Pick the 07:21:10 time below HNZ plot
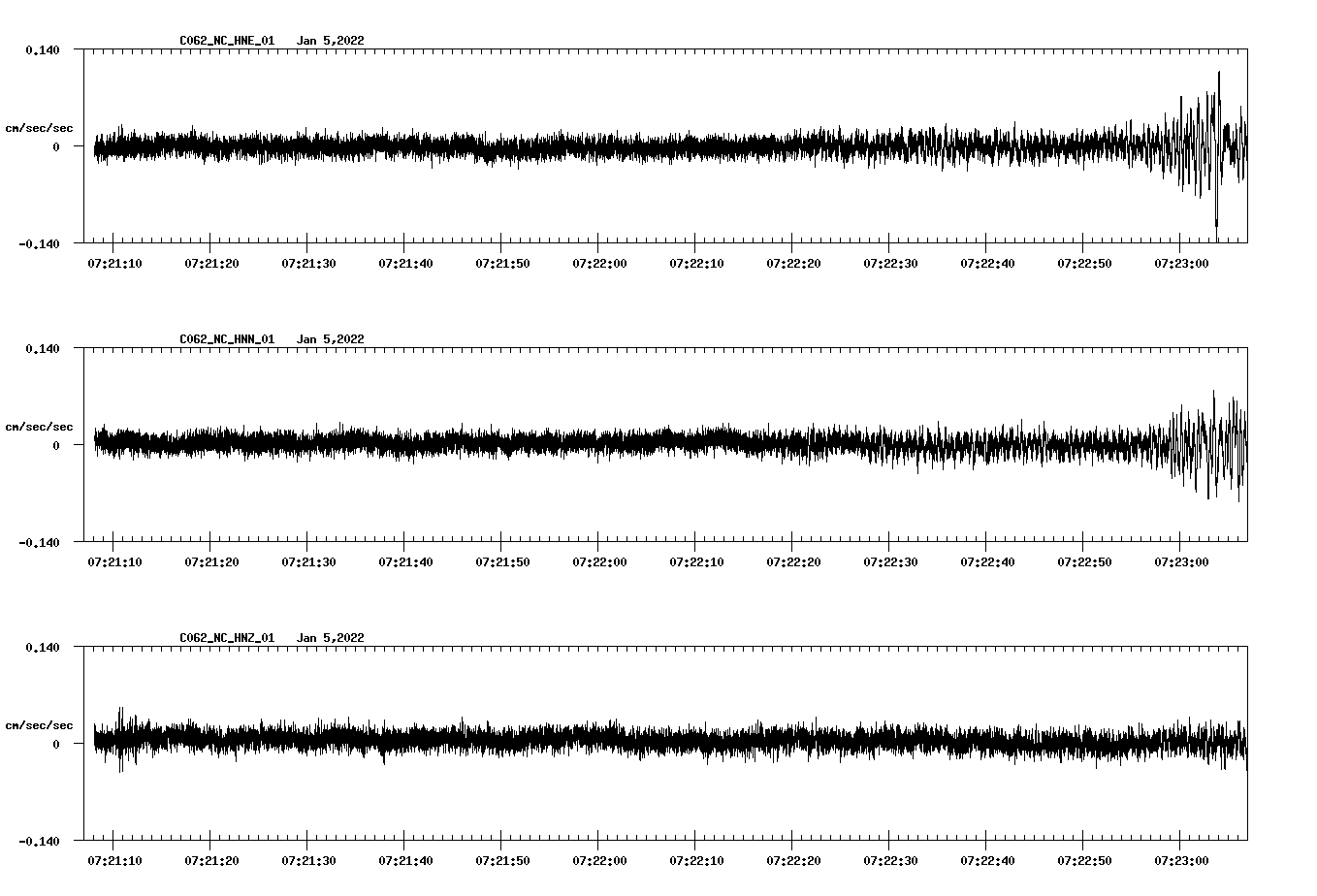 [x=114, y=860]
